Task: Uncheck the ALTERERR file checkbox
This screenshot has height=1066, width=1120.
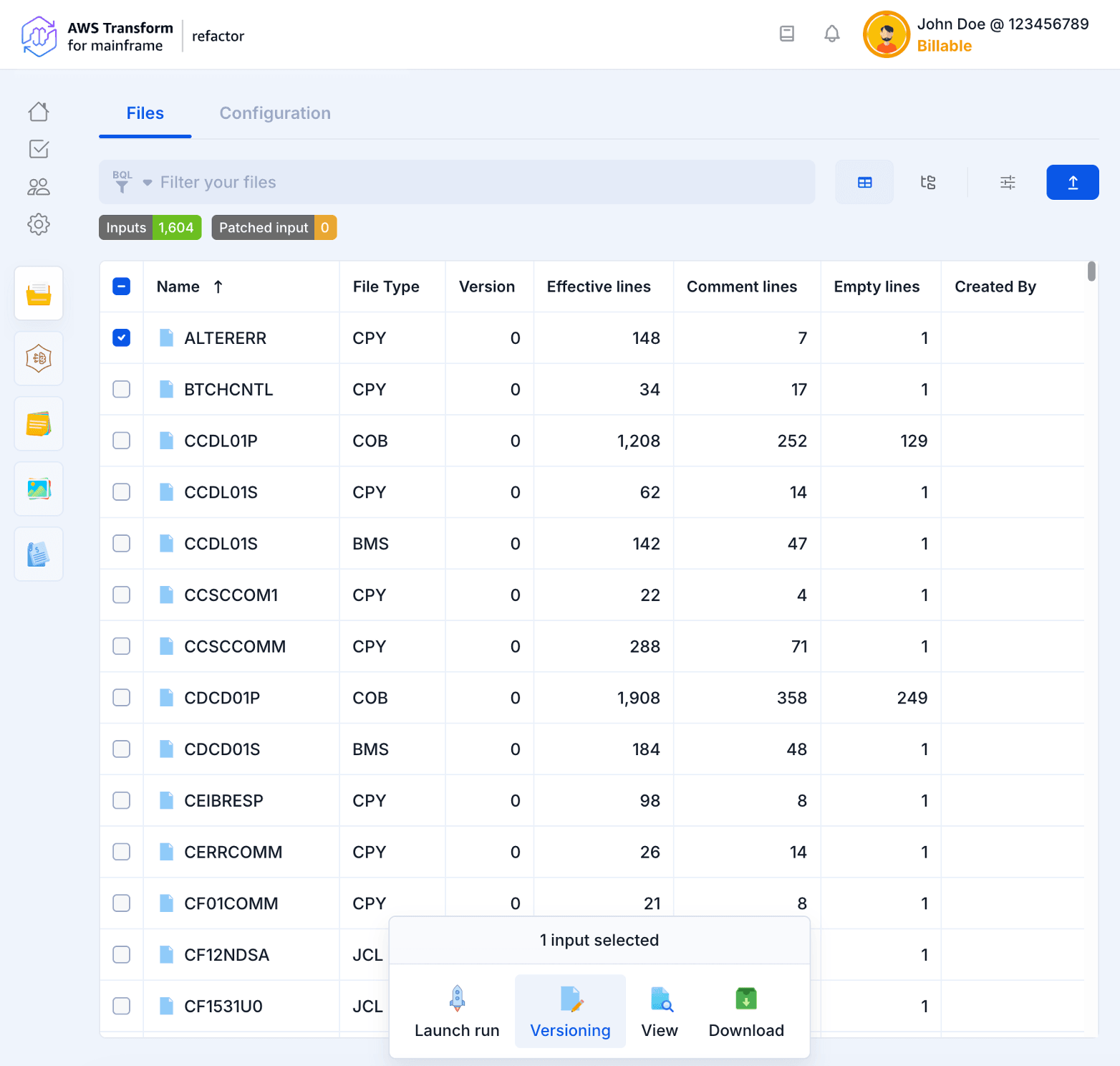Action: coord(122,338)
